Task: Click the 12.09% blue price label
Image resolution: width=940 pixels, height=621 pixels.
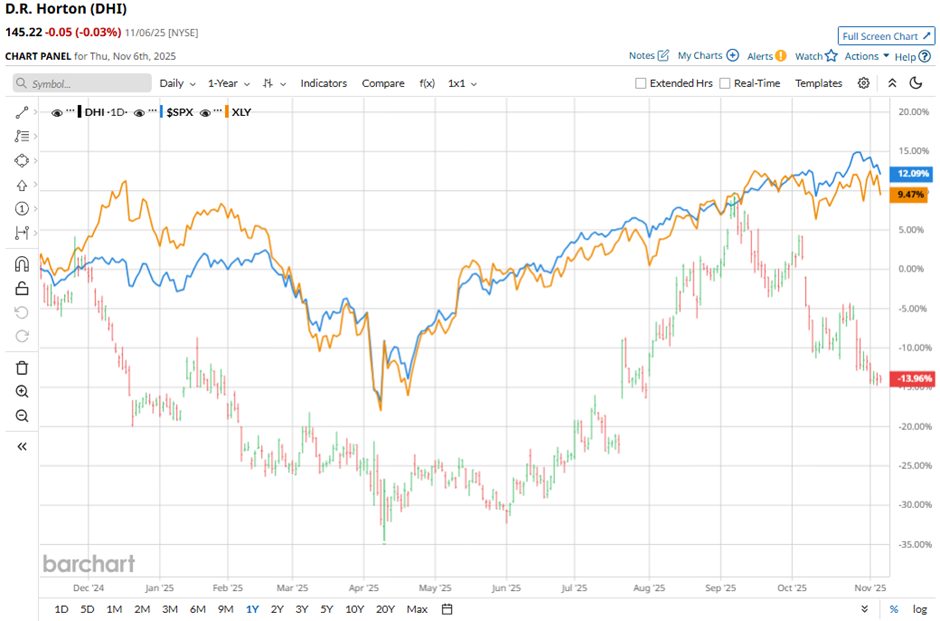Action: pos(912,174)
